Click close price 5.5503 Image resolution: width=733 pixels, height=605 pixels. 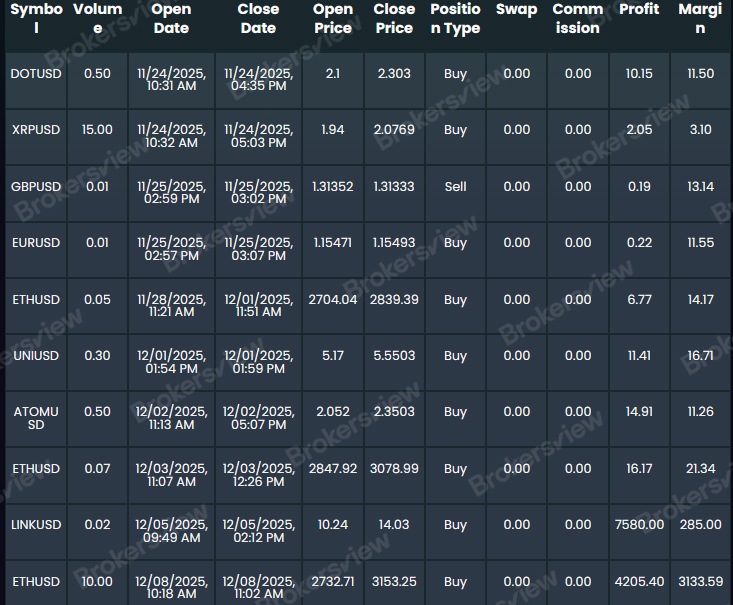[394, 356]
